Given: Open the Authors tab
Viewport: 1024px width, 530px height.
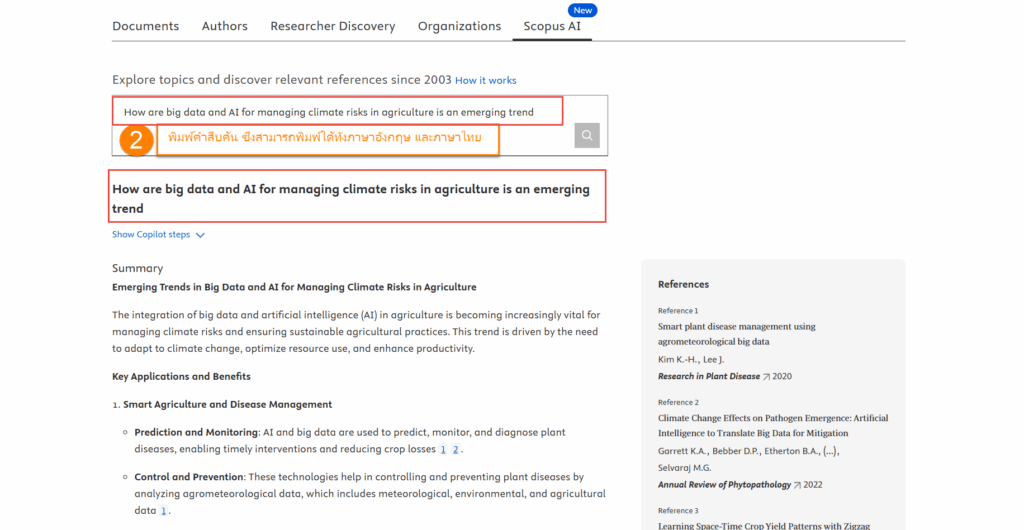Looking at the screenshot, I should click(224, 26).
